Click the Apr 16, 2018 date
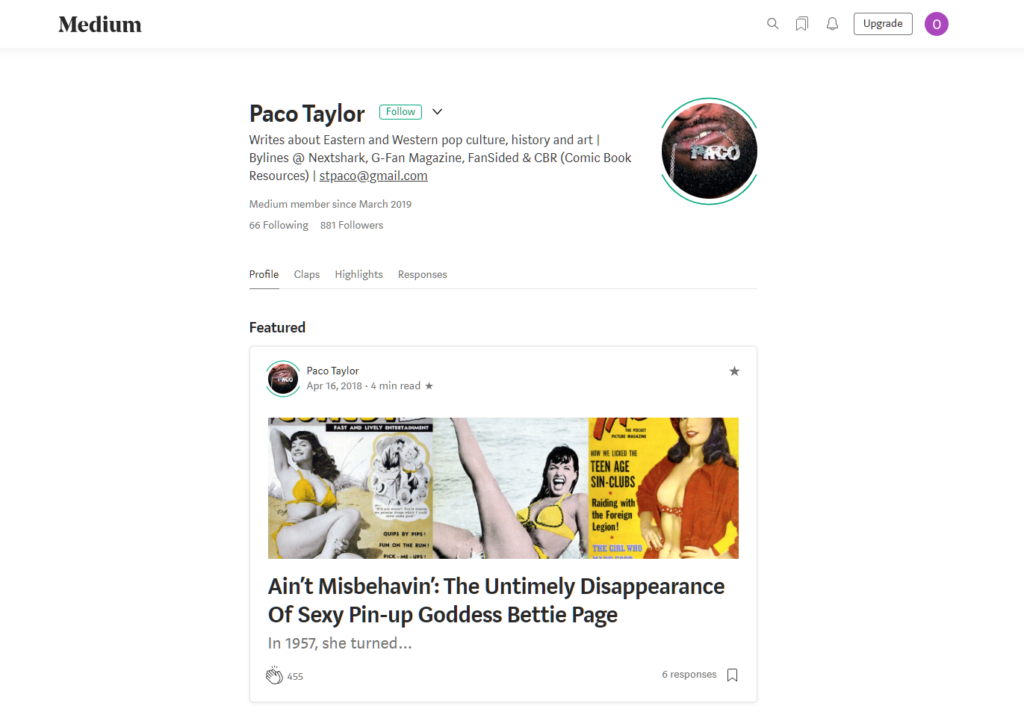 (x=334, y=386)
